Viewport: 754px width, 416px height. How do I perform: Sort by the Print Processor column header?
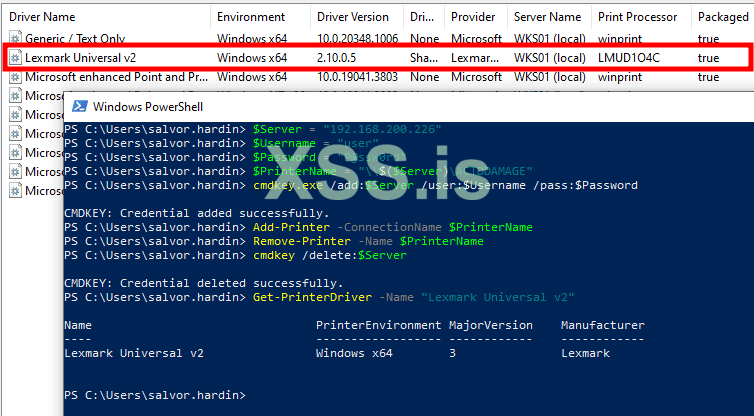[x=637, y=17]
